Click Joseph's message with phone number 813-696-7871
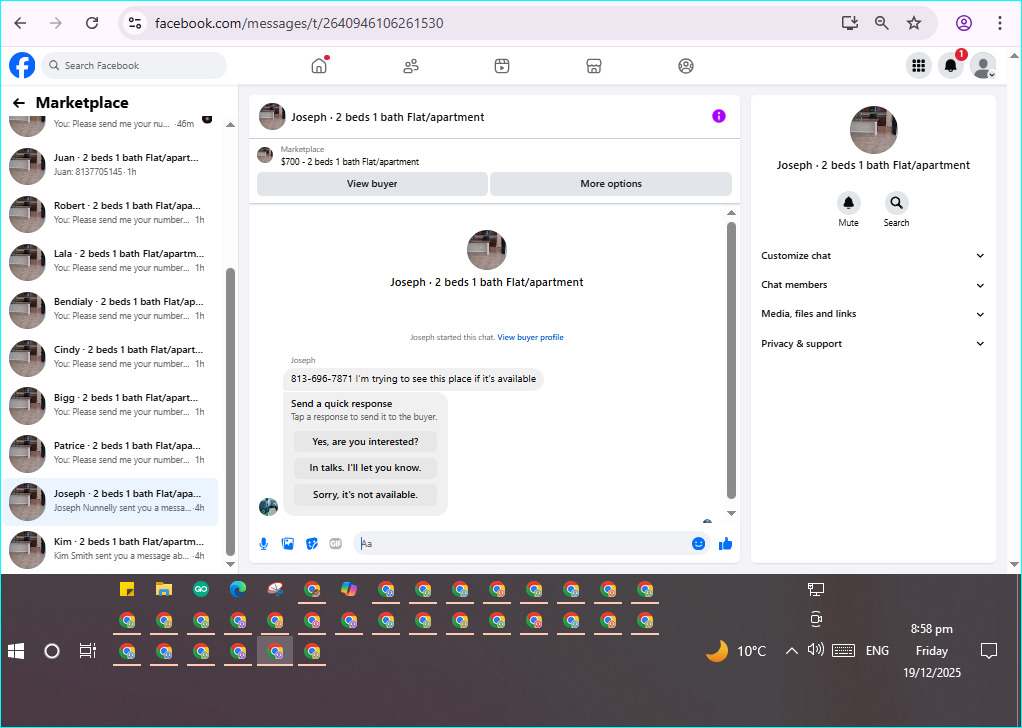1022x728 pixels. point(413,379)
